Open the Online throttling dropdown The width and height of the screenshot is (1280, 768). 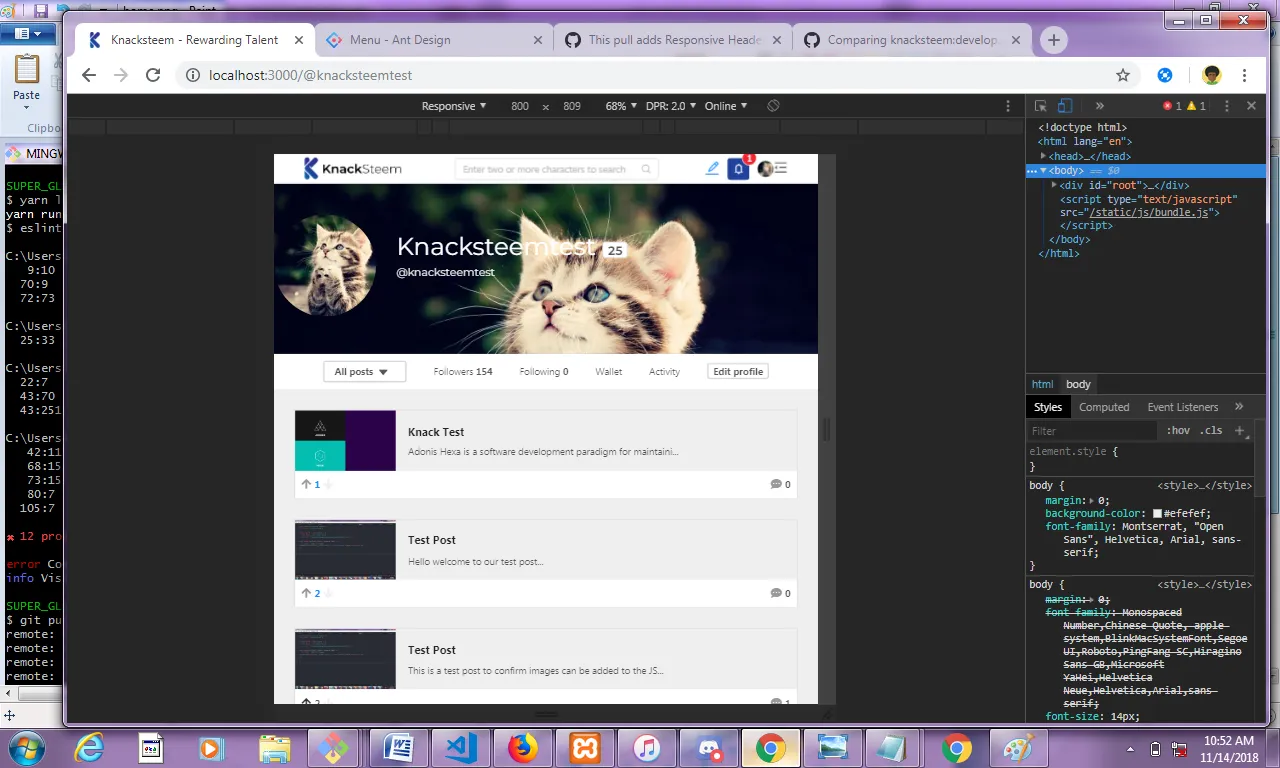(726, 106)
